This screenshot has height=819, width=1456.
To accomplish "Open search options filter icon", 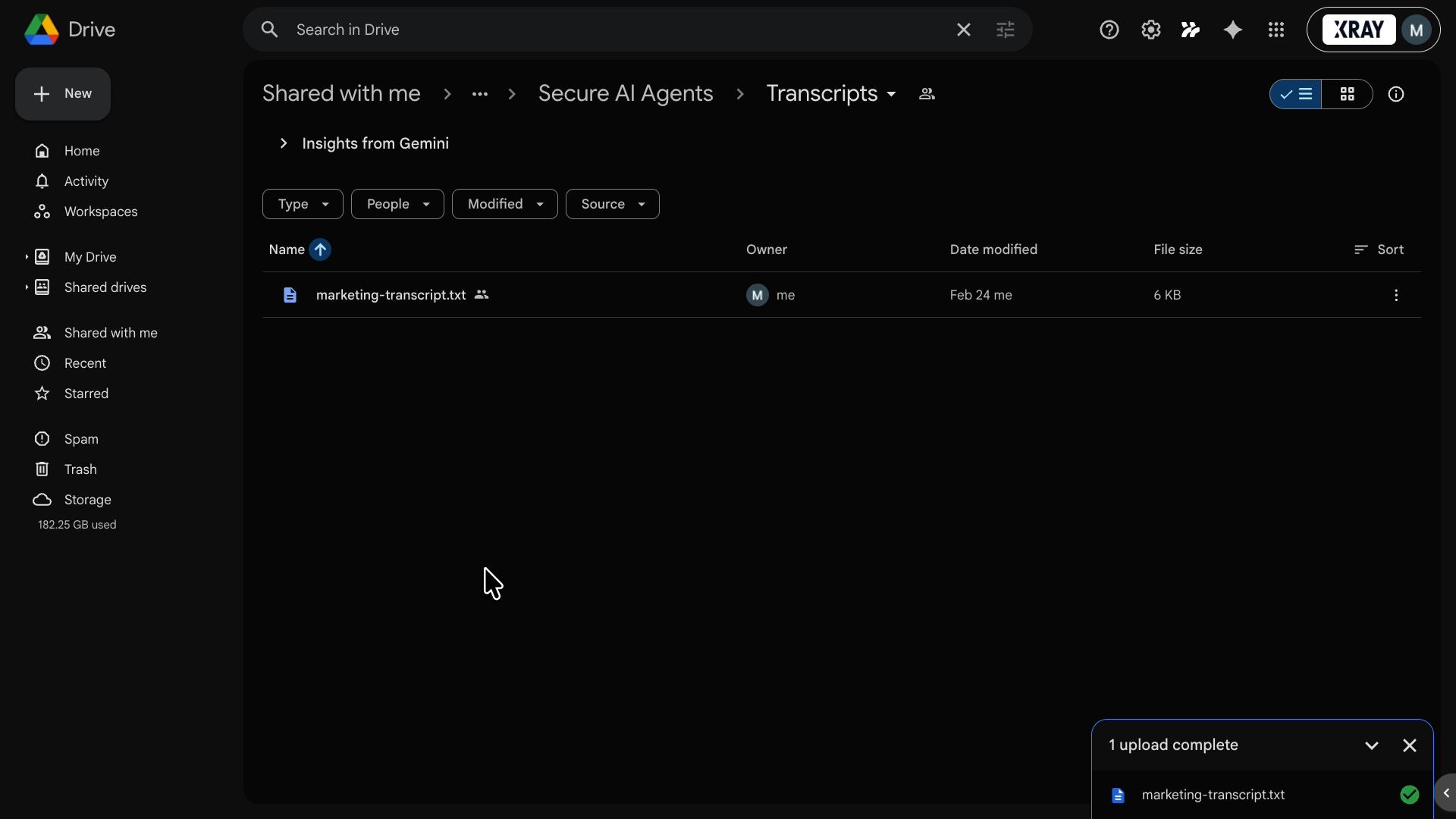I will tap(1006, 30).
